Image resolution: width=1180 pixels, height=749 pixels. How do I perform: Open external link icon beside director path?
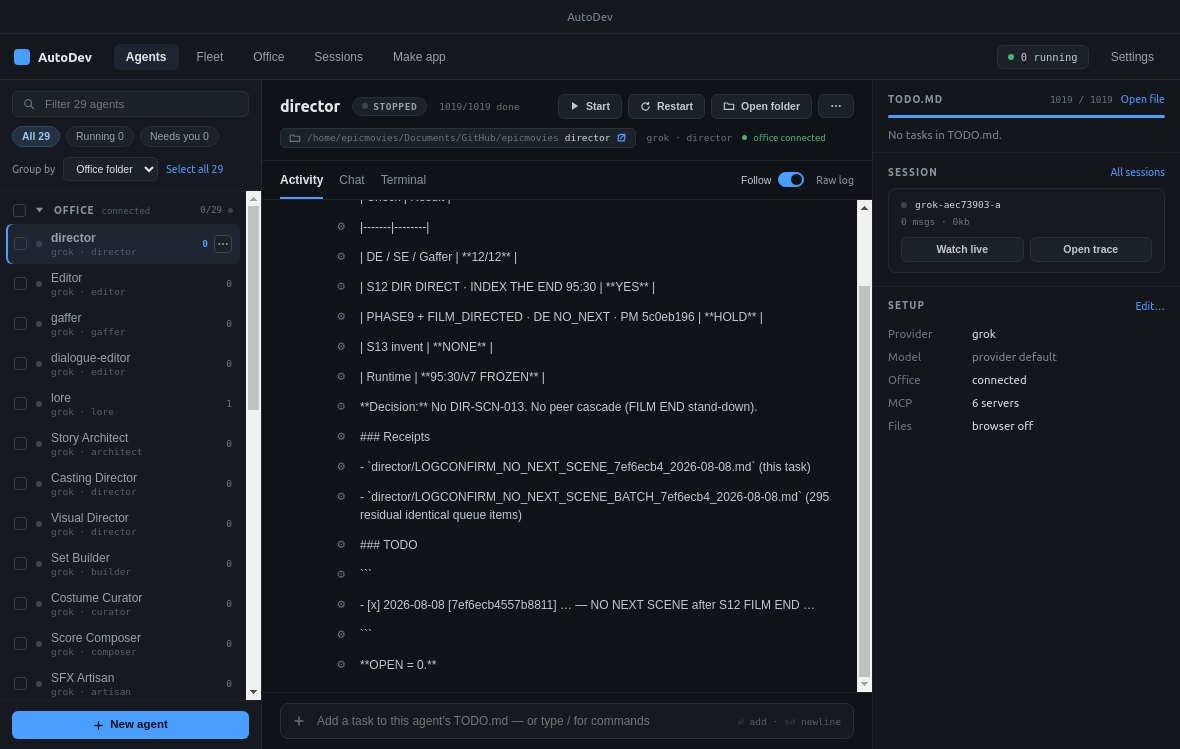click(x=622, y=138)
